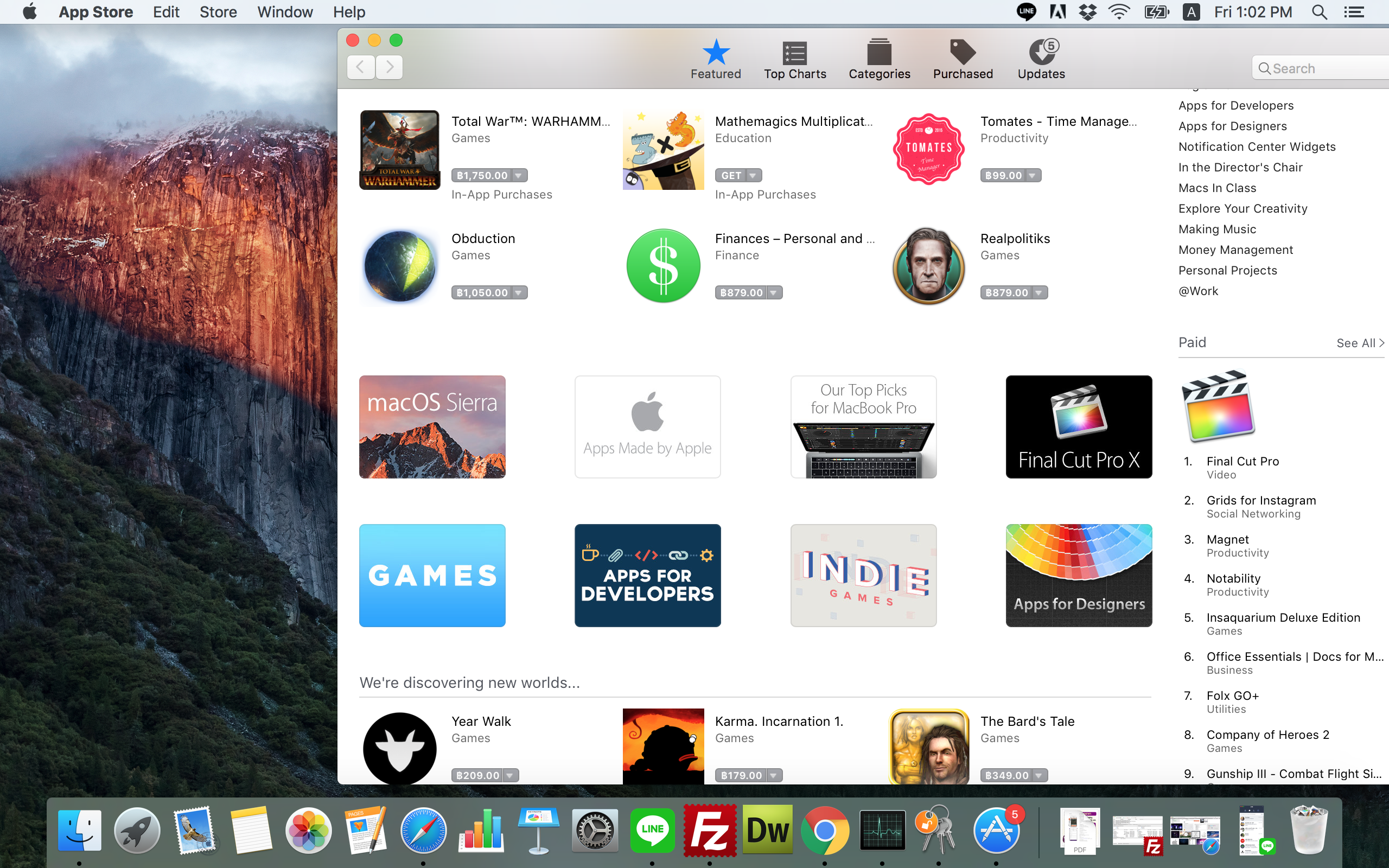Image resolution: width=1389 pixels, height=868 pixels.
Task: Buy Finances for ฿879.00
Action: click(x=741, y=293)
